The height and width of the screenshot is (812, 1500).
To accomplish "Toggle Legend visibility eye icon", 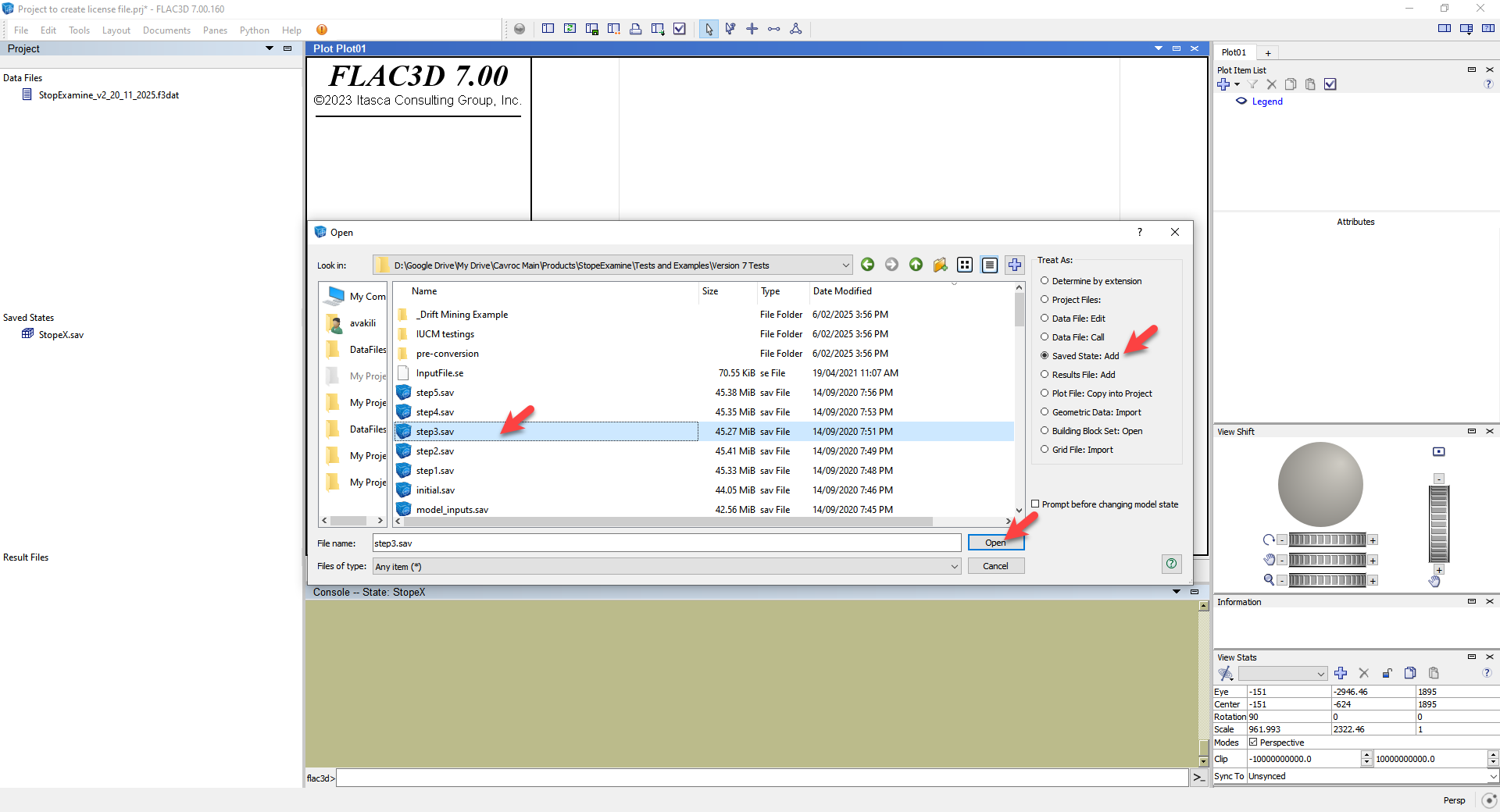I will click(1241, 101).
